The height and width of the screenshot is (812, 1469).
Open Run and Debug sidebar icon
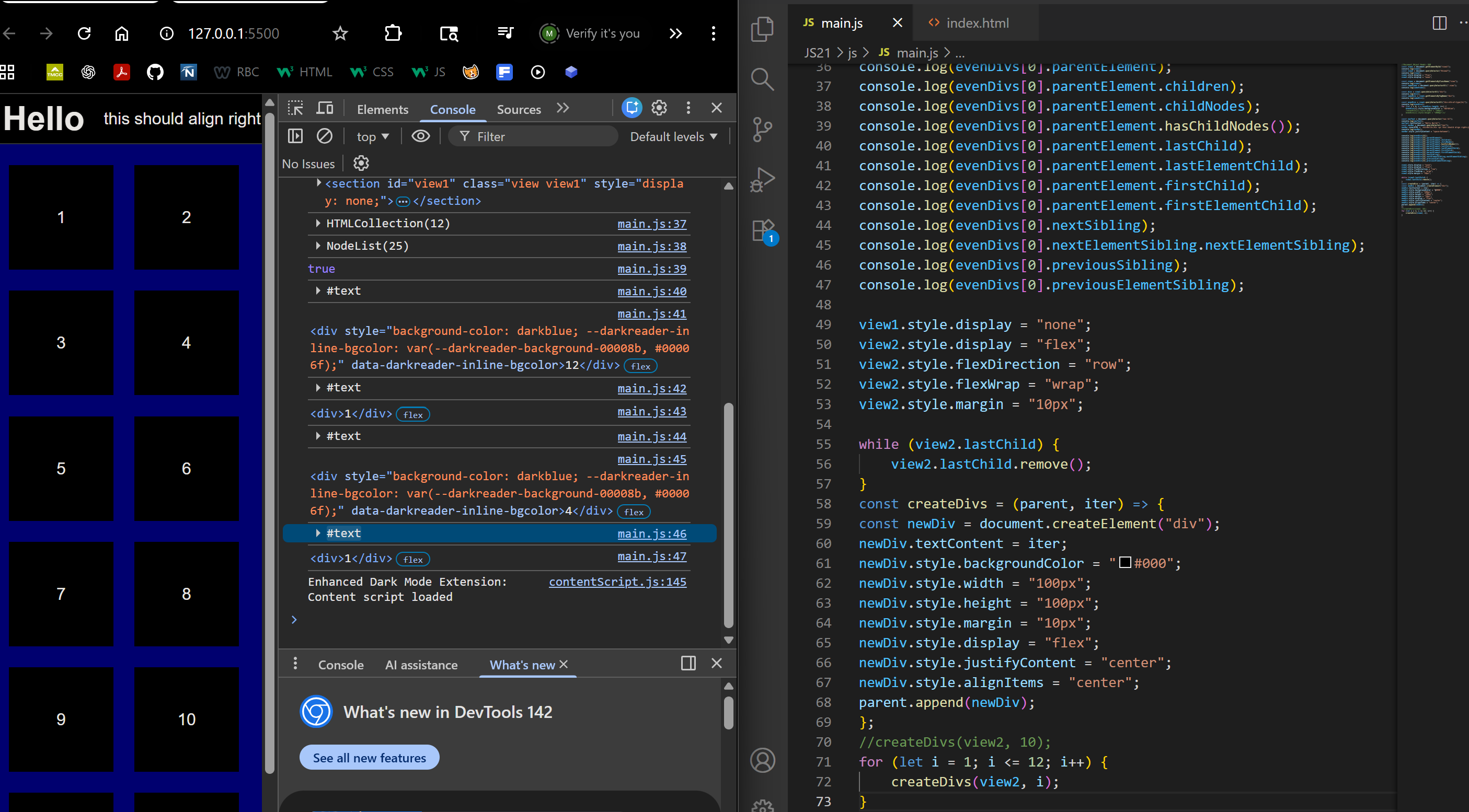(762, 180)
